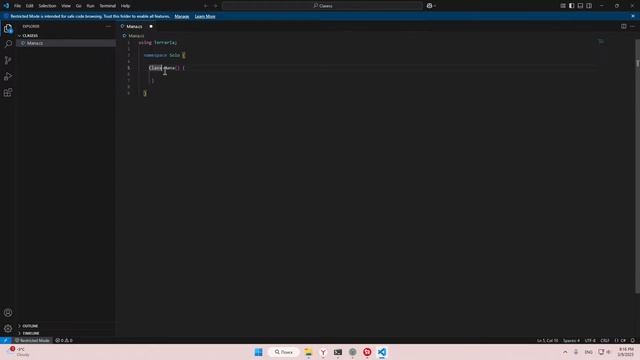Open the Windows Start menu
Screen dimensions: 640x360
[x=258, y=352]
